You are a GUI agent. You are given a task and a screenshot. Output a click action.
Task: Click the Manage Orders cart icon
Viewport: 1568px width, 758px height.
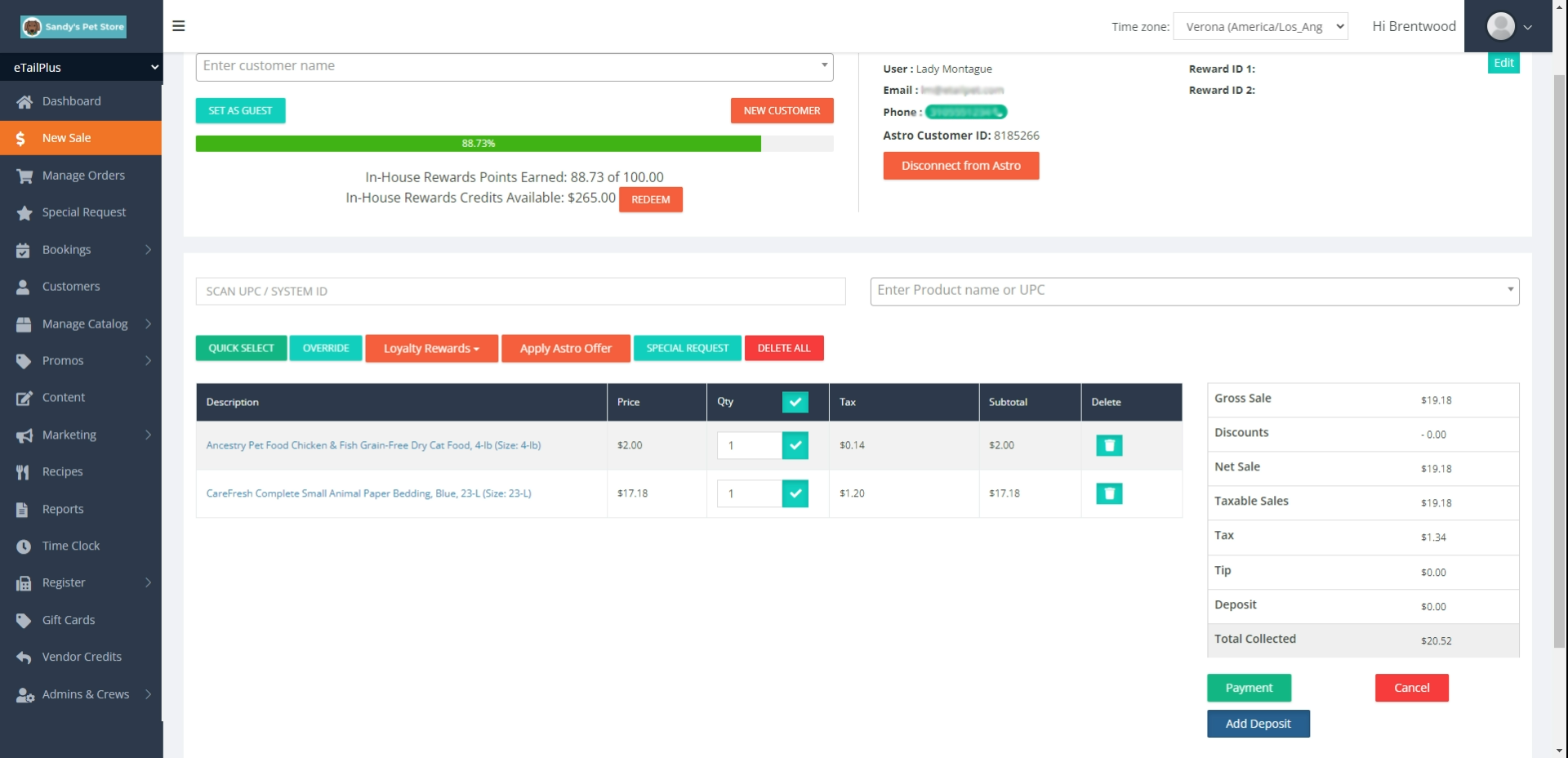[24, 175]
